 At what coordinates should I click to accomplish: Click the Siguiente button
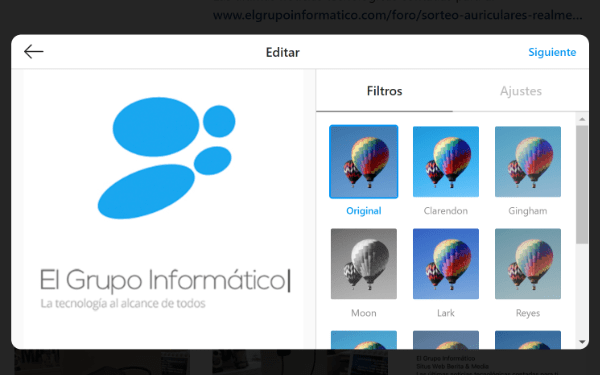click(x=552, y=52)
